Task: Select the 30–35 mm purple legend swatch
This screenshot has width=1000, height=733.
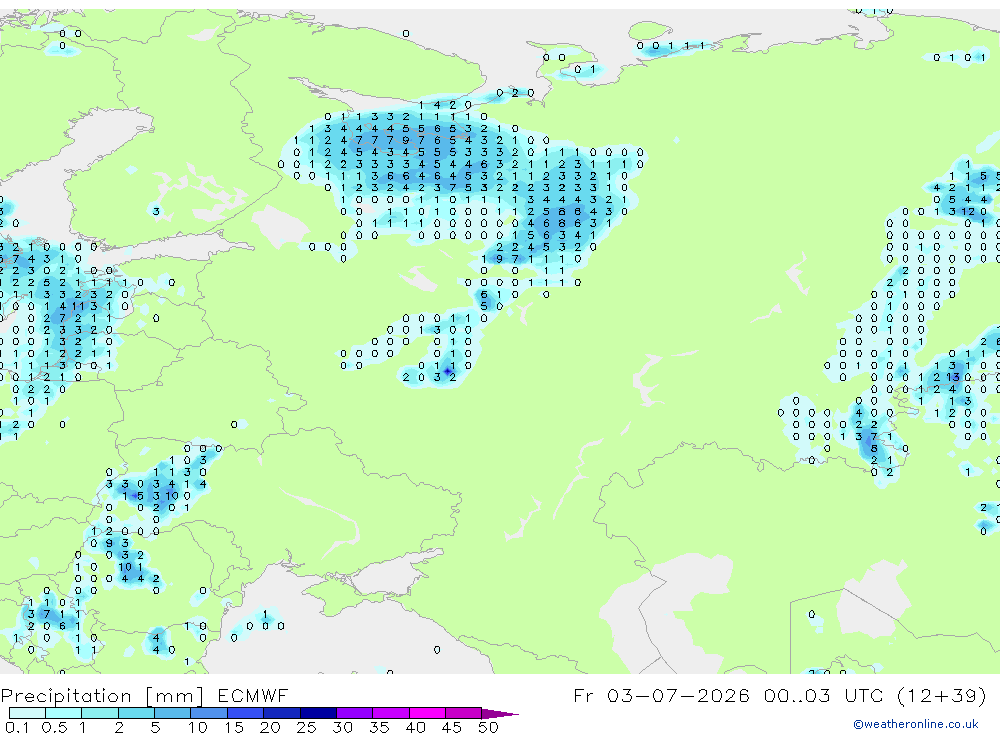Action: (x=355, y=713)
